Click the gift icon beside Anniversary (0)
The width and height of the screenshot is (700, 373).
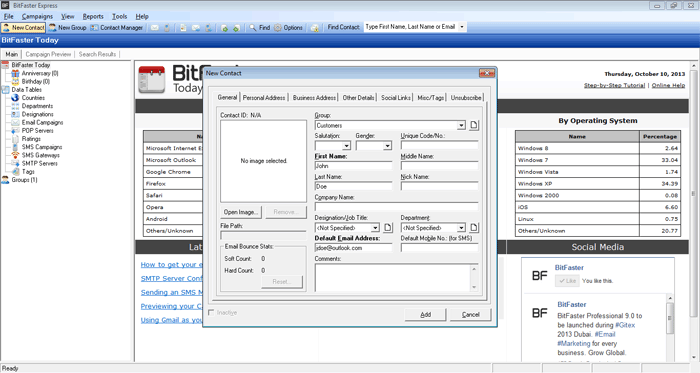pos(16,73)
